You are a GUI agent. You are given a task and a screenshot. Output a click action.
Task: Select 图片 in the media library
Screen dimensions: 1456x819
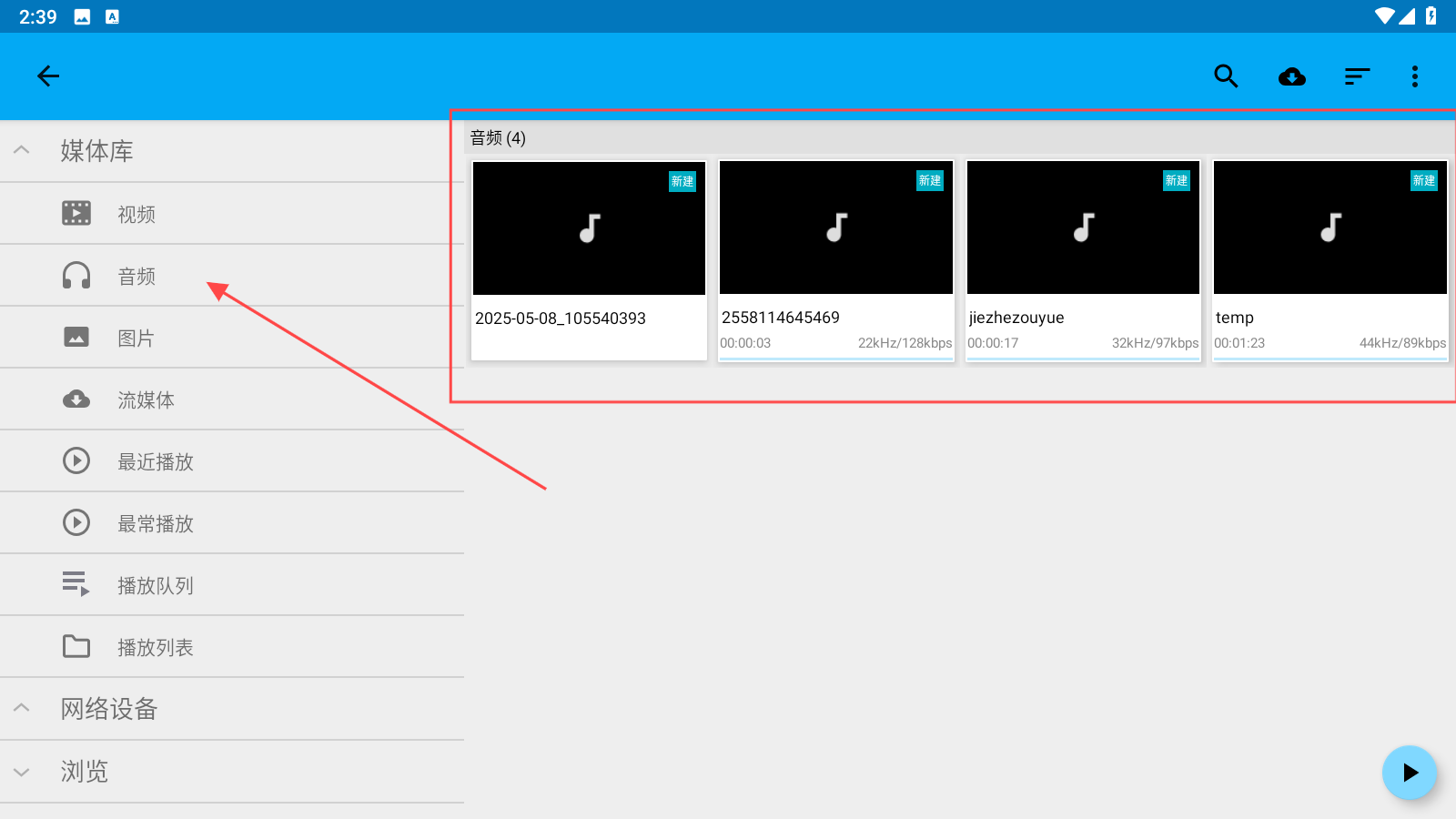(x=232, y=338)
